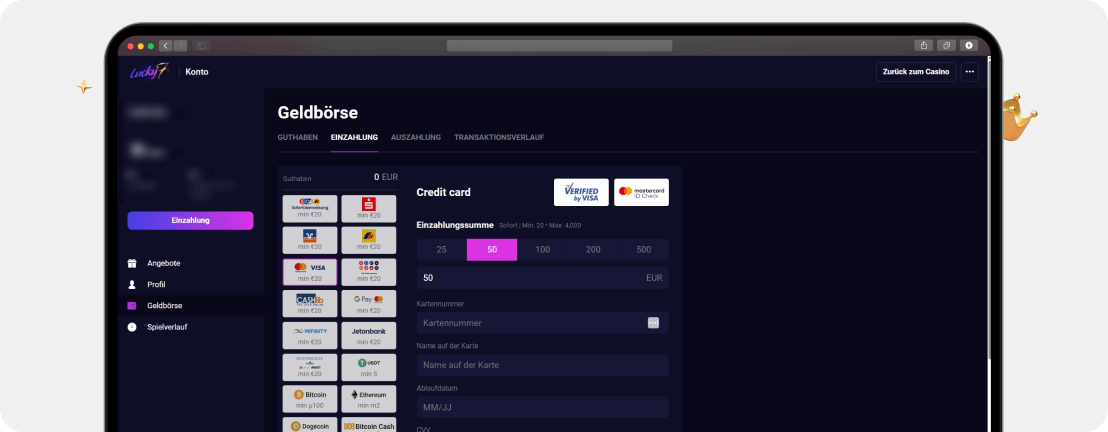This screenshot has width=1108, height=432.
Task: Click the browser back arrow button
Action: (x=165, y=45)
